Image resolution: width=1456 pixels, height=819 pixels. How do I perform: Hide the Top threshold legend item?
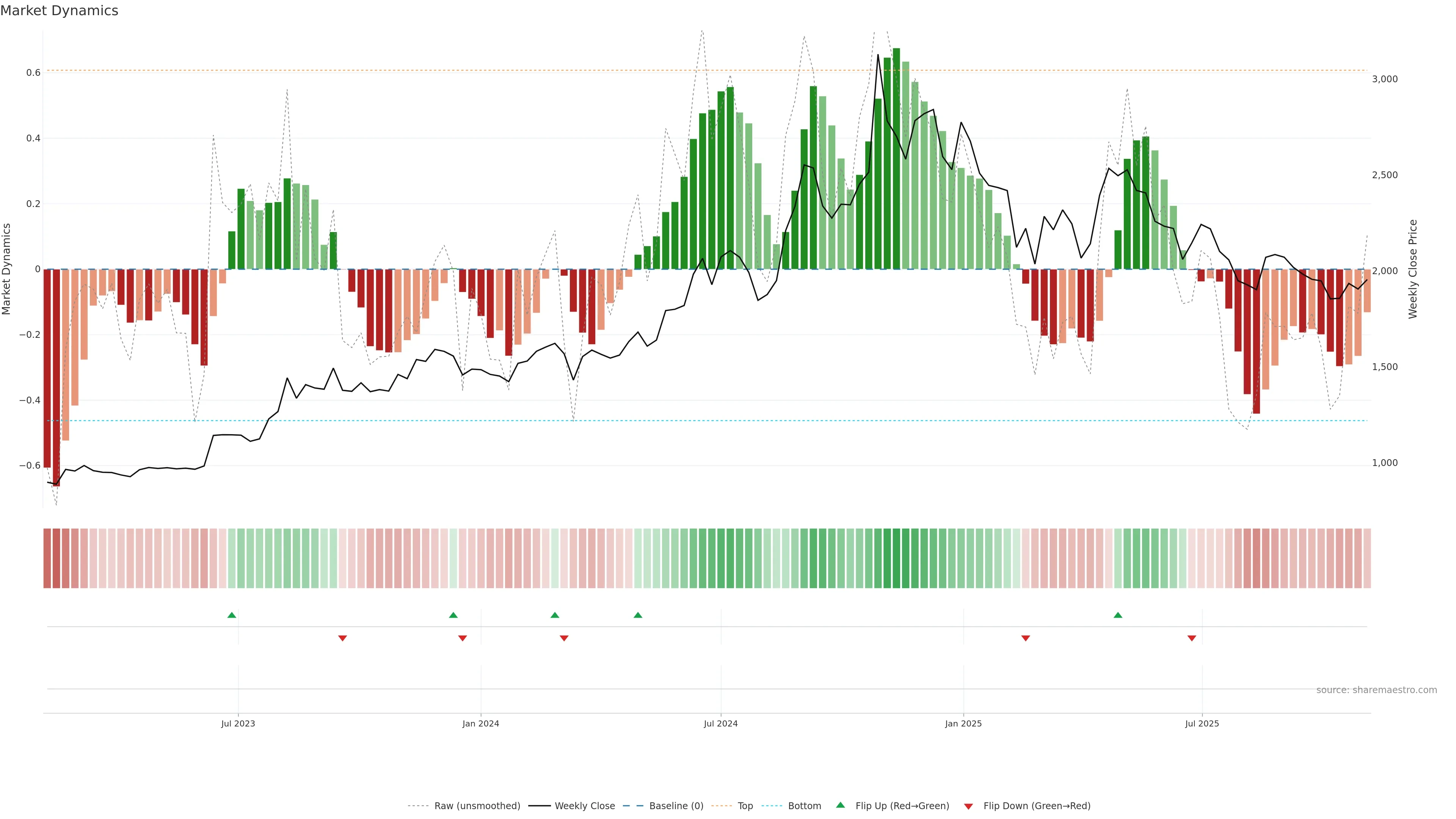tap(745, 806)
